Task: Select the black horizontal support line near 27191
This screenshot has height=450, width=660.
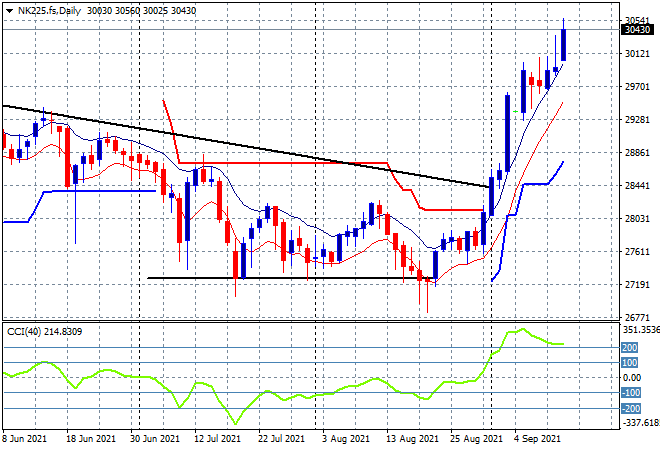Action: click(290, 278)
